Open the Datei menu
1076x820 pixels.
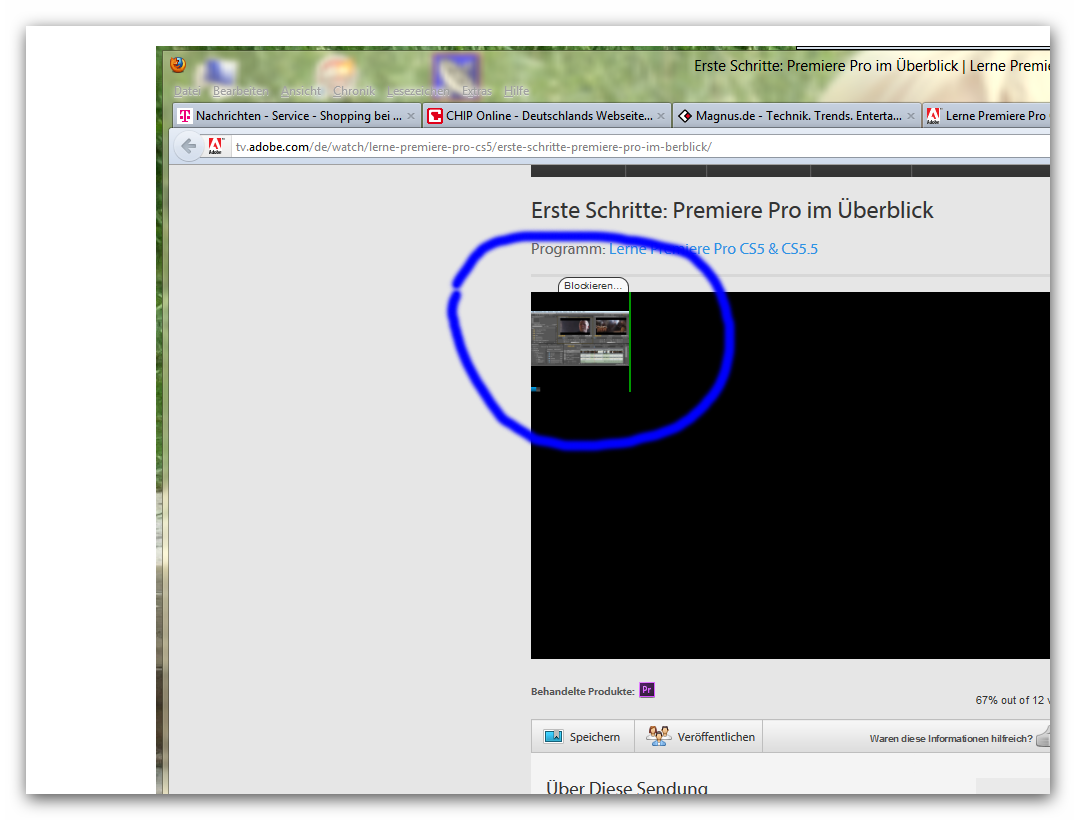[187, 91]
